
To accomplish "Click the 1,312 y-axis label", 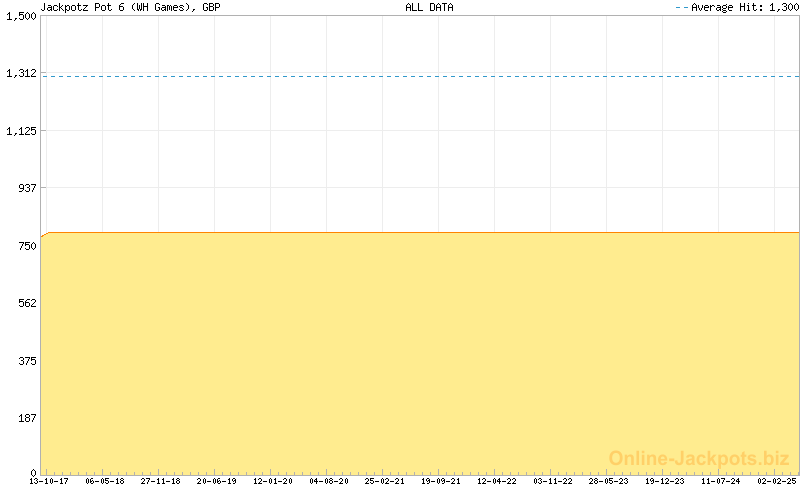I will point(21,73).
